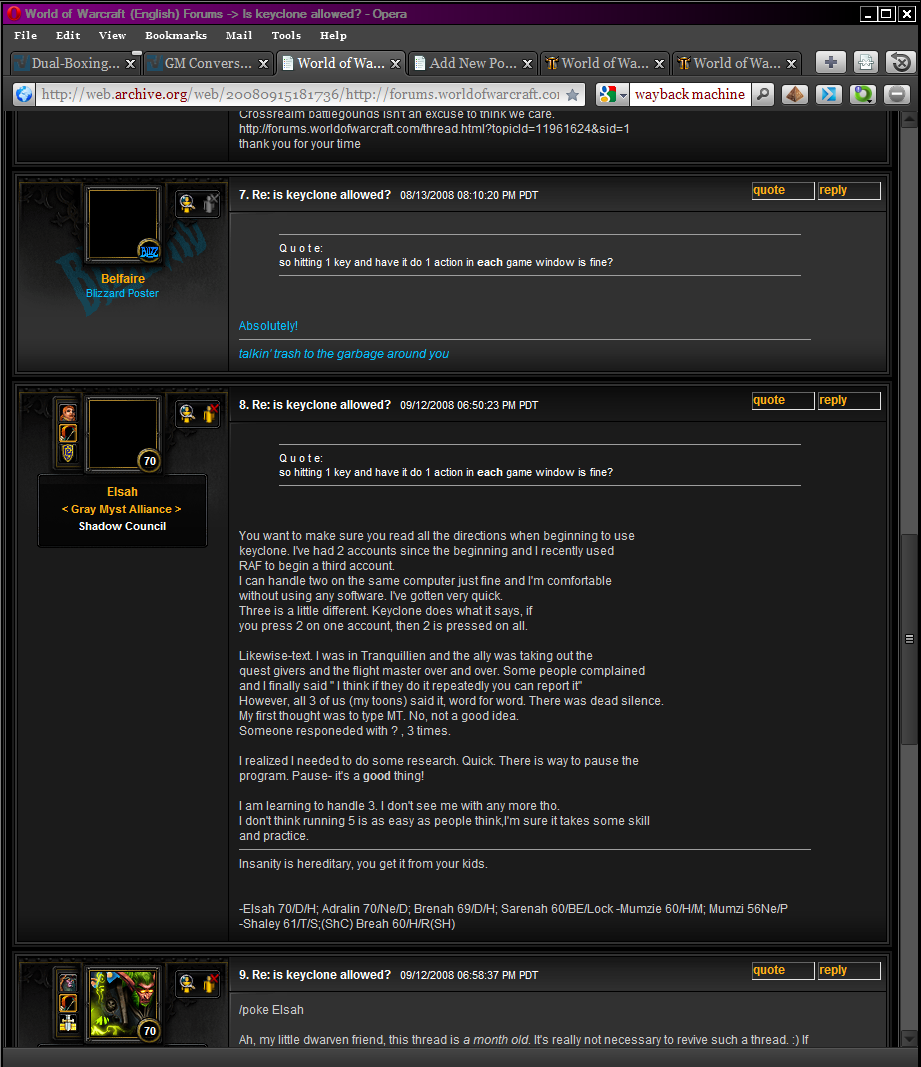Search Belfaire's posts via magnifier icon
The height and width of the screenshot is (1067, 921).
click(187, 203)
